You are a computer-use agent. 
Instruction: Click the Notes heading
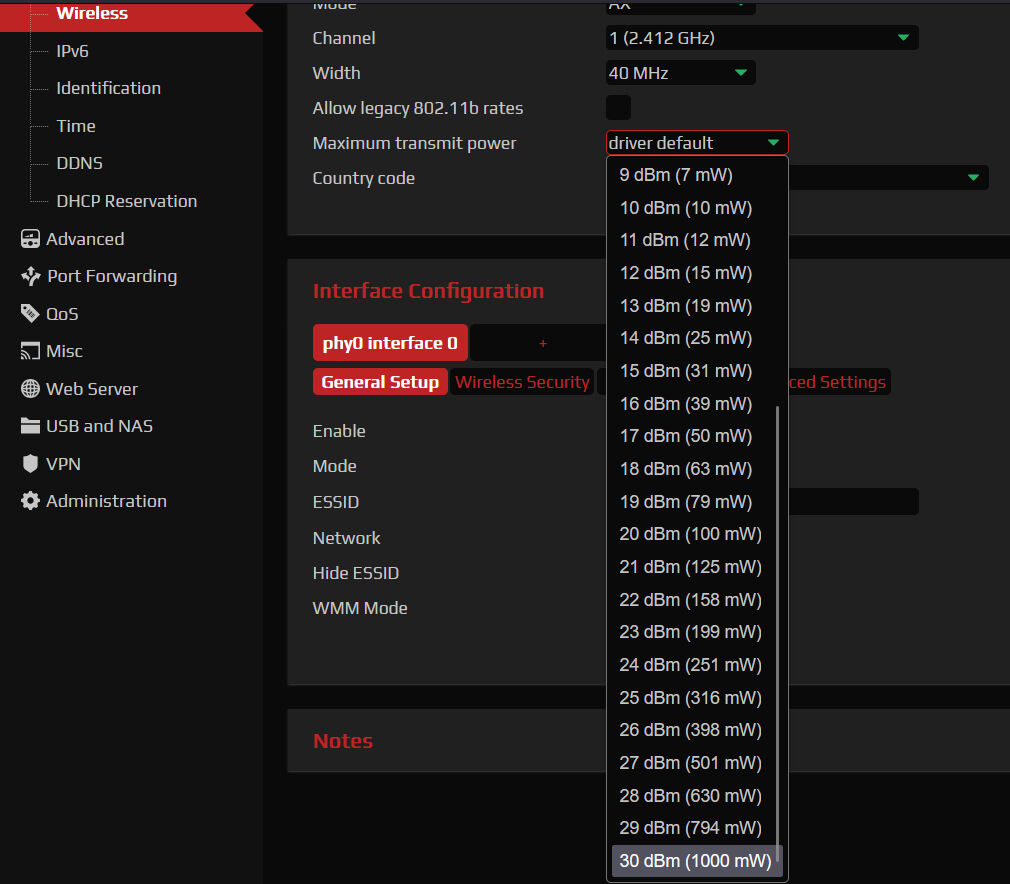coord(343,740)
